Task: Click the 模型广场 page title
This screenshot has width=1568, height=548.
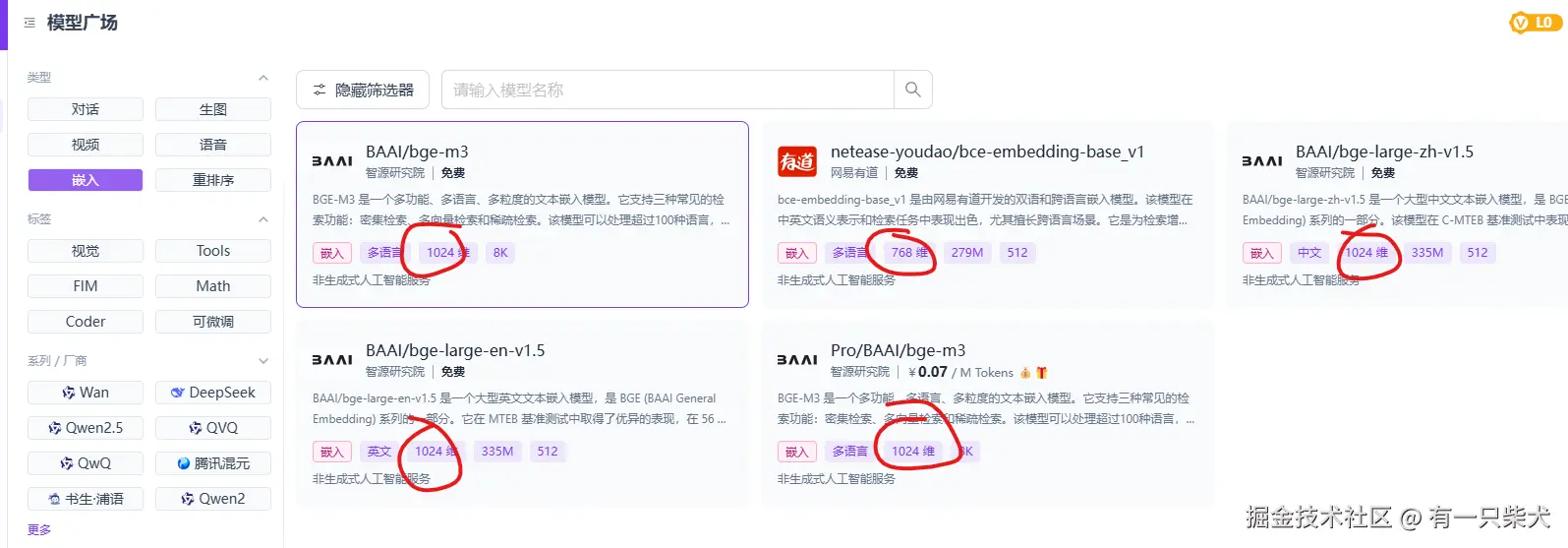Action: [83, 23]
